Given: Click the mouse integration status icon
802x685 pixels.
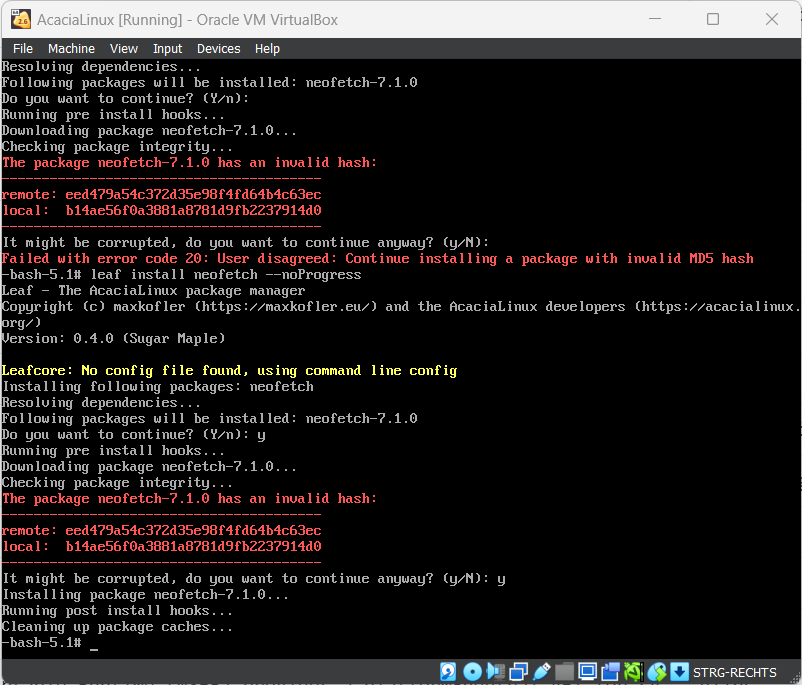Looking at the screenshot, I should [657, 671].
